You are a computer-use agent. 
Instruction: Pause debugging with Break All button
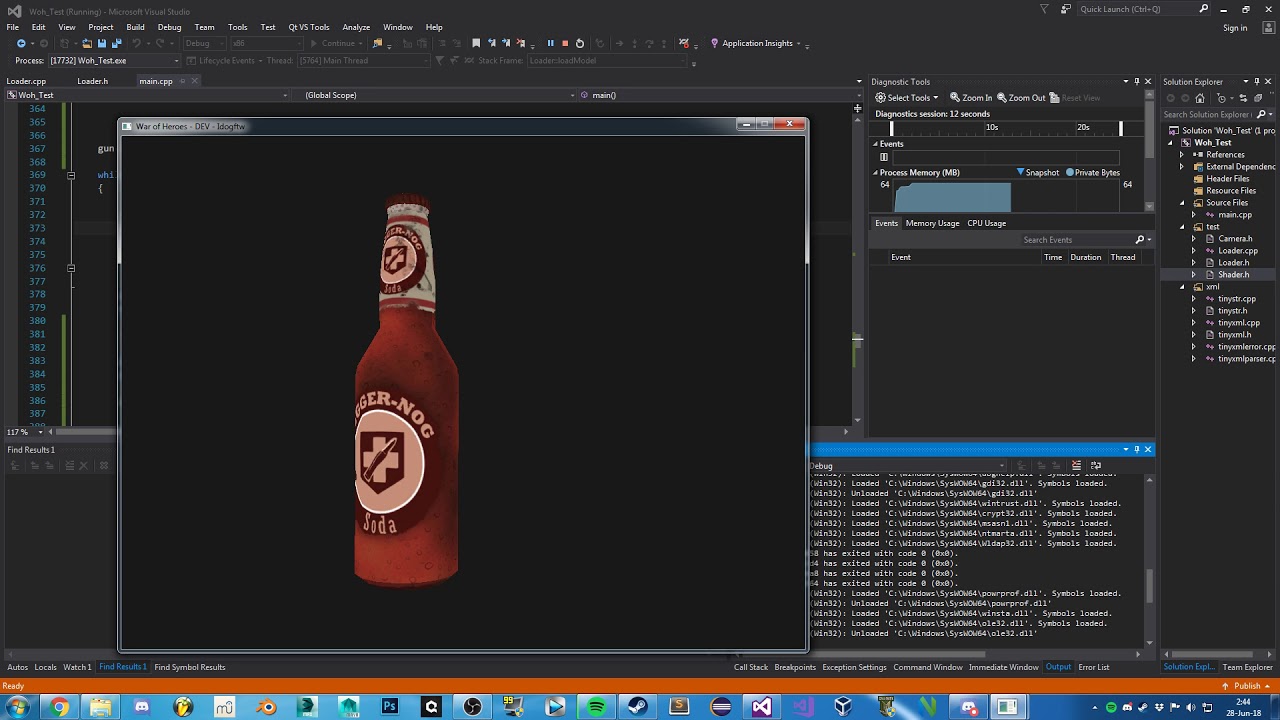[x=550, y=43]
